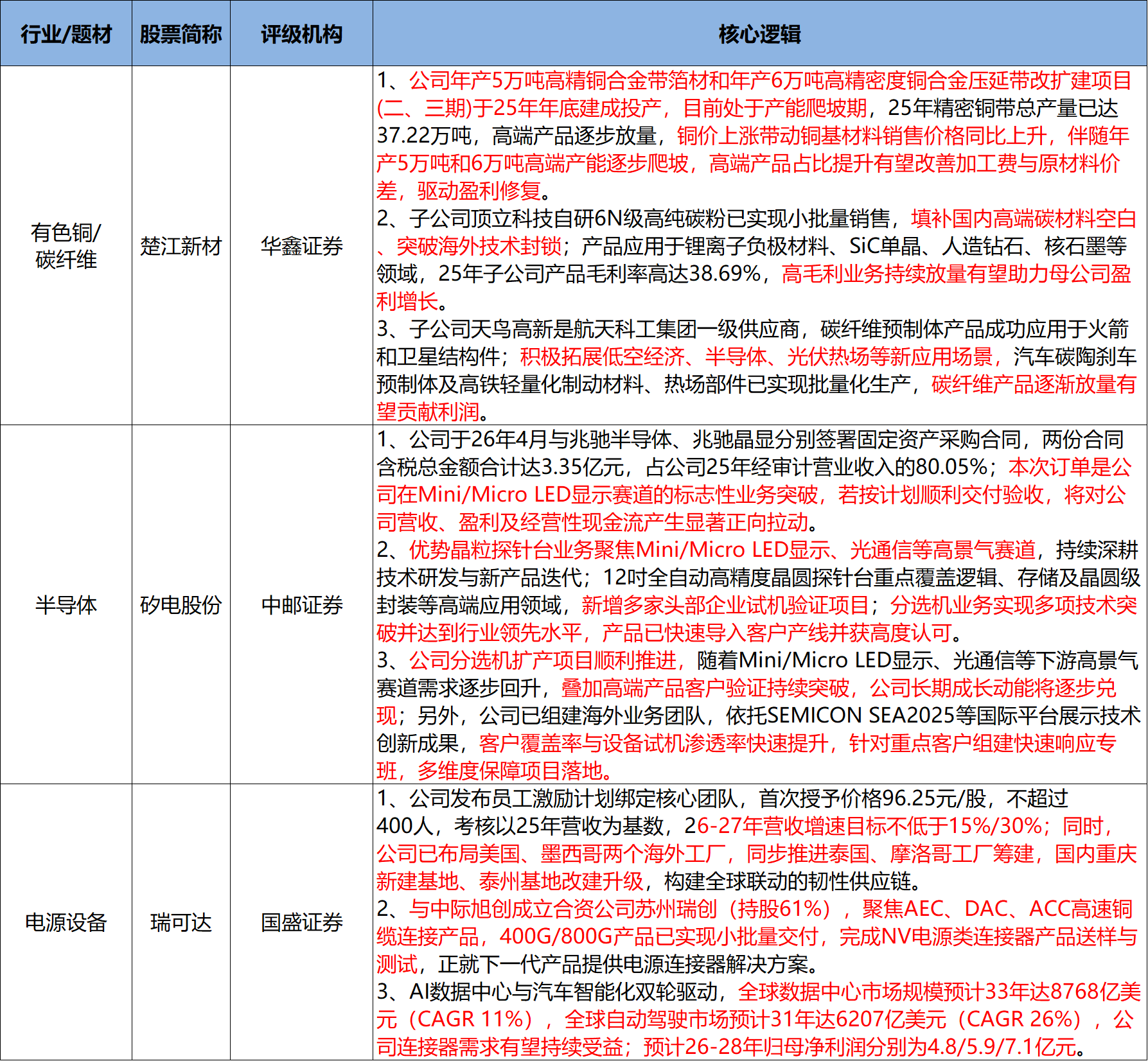Select the 楚江新材 stock name cell
The image size is (1148, 1061).
[x=181, y=245]
